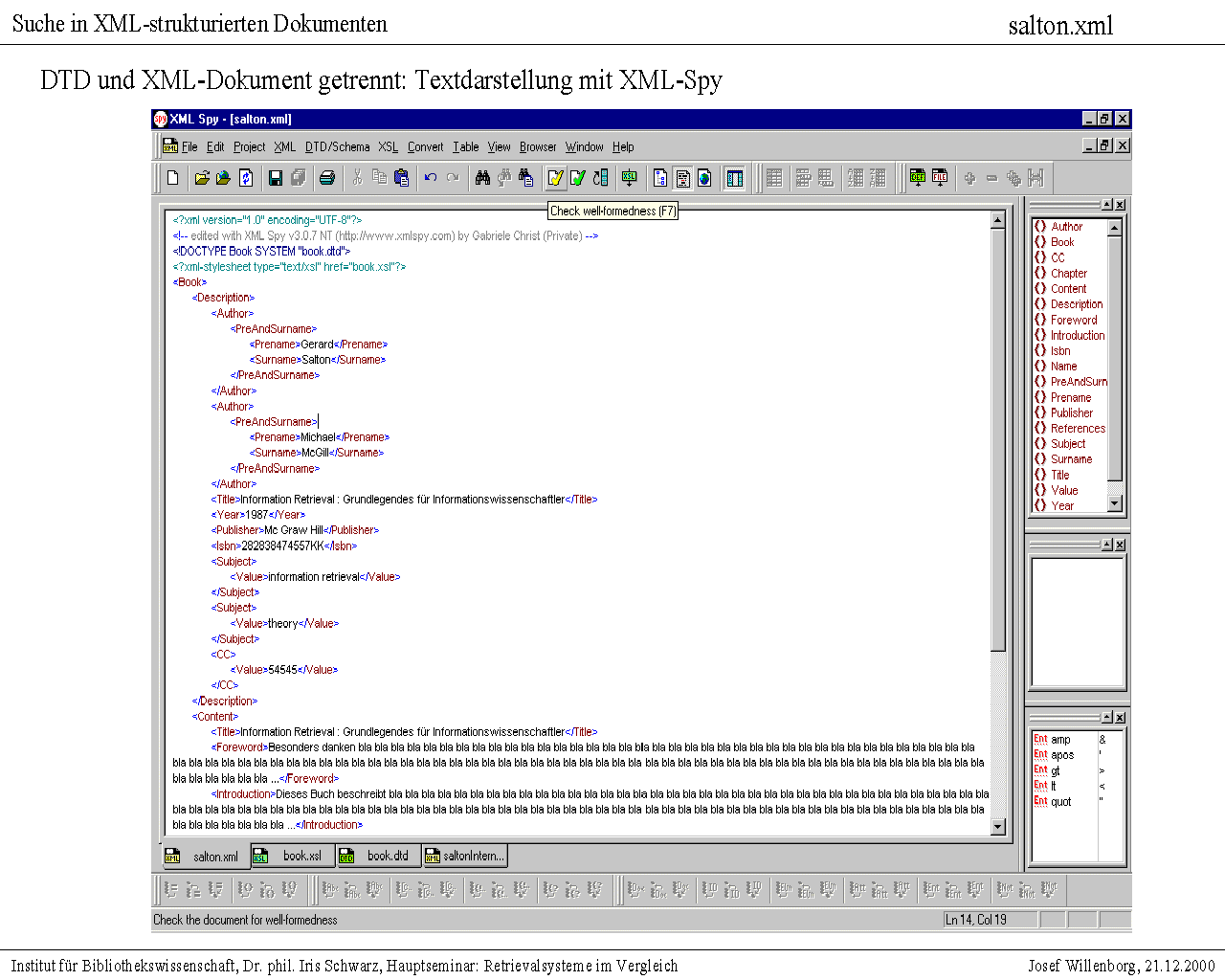Click the XSL transformation icon
This screenshot has height=980, width=1225.
(x=629, y=178)
